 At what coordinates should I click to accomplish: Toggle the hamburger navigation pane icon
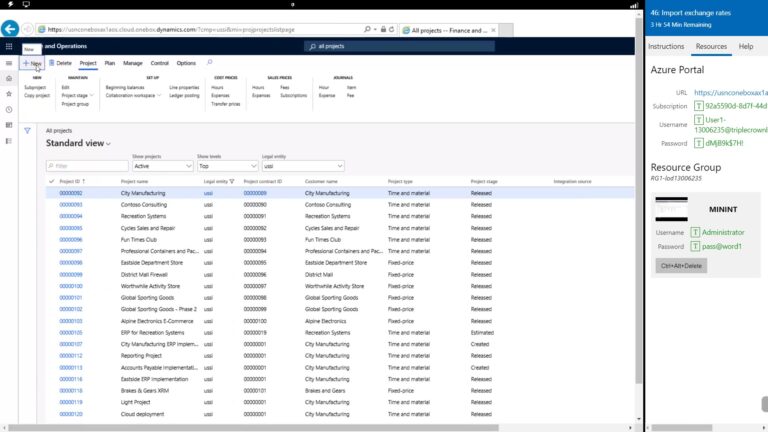click(x=9, y=63)
